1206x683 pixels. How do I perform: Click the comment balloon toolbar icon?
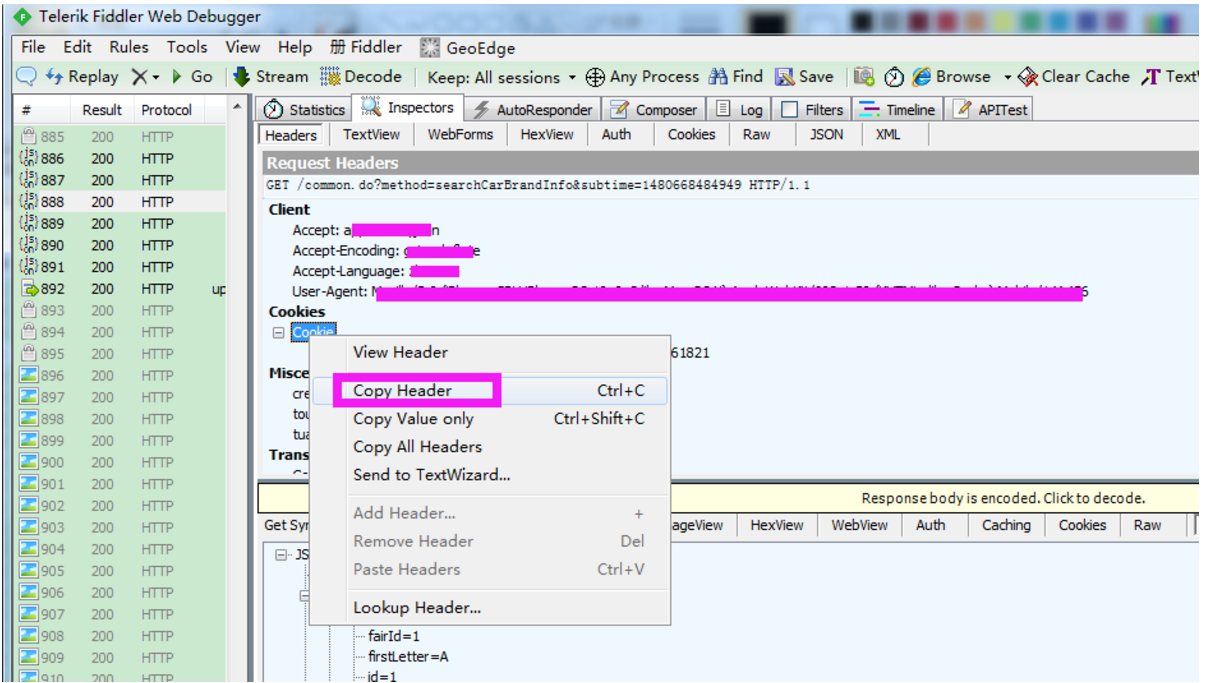tap(27, 77)
